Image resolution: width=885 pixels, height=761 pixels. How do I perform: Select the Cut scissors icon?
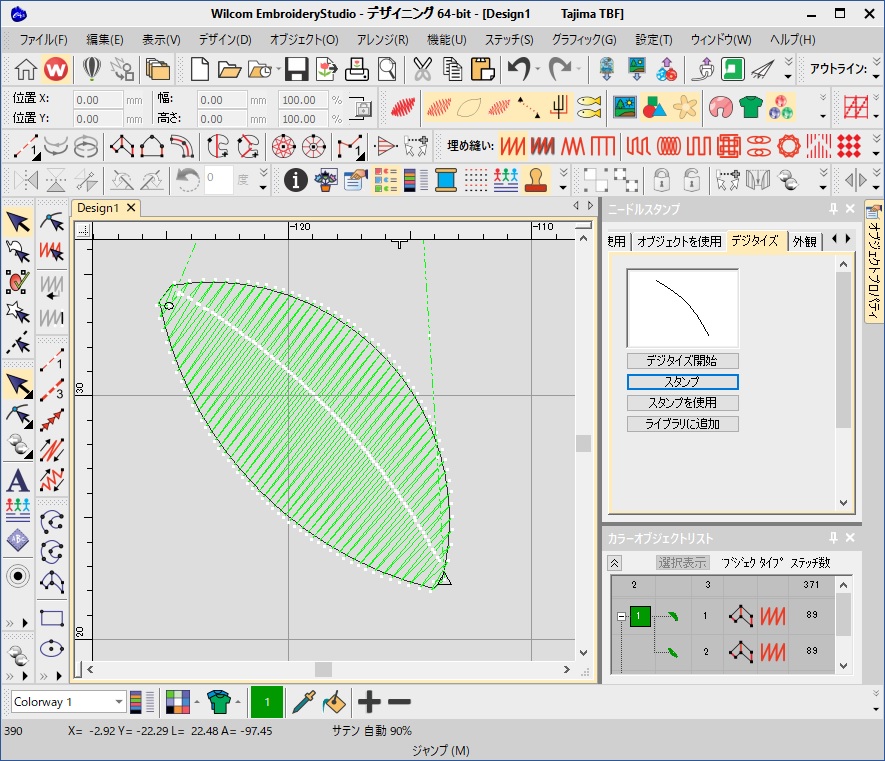[x=422, y=69]
